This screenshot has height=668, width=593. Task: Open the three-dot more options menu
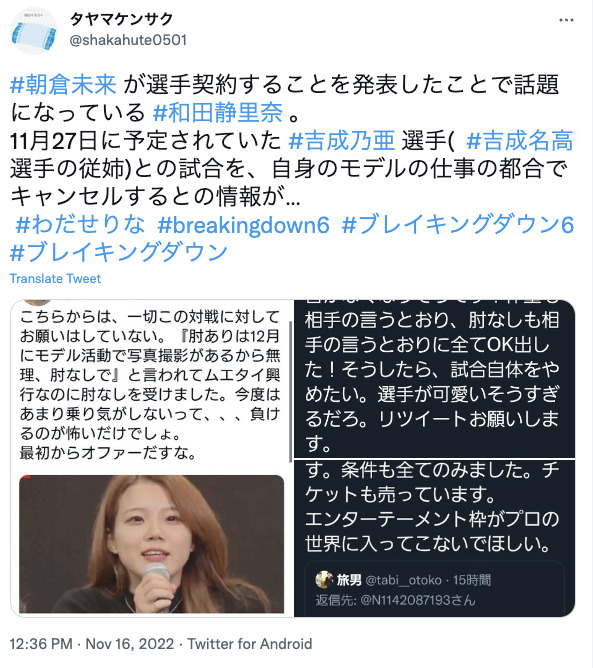(566, 20)
